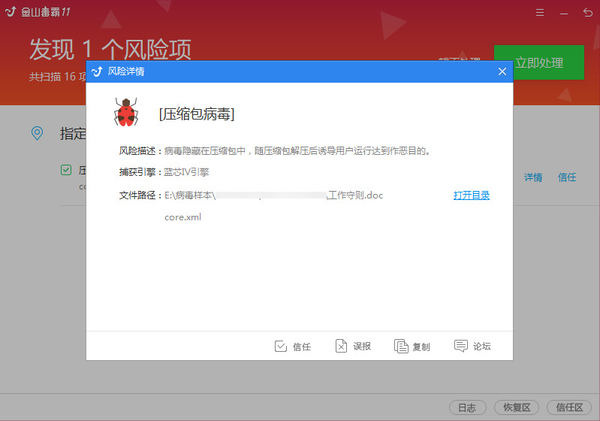Click the 详情 link in risk row

coord(533,177)
